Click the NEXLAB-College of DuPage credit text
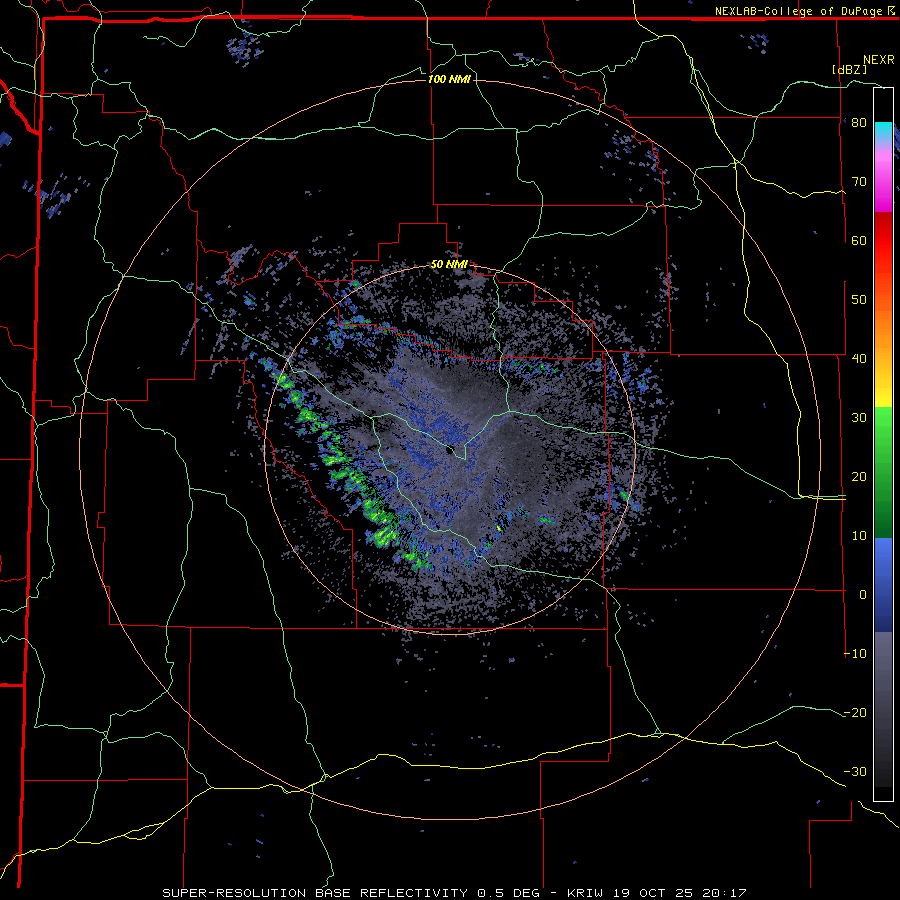The width and height of the screenshot is (900, 900). tap(798, 11)
